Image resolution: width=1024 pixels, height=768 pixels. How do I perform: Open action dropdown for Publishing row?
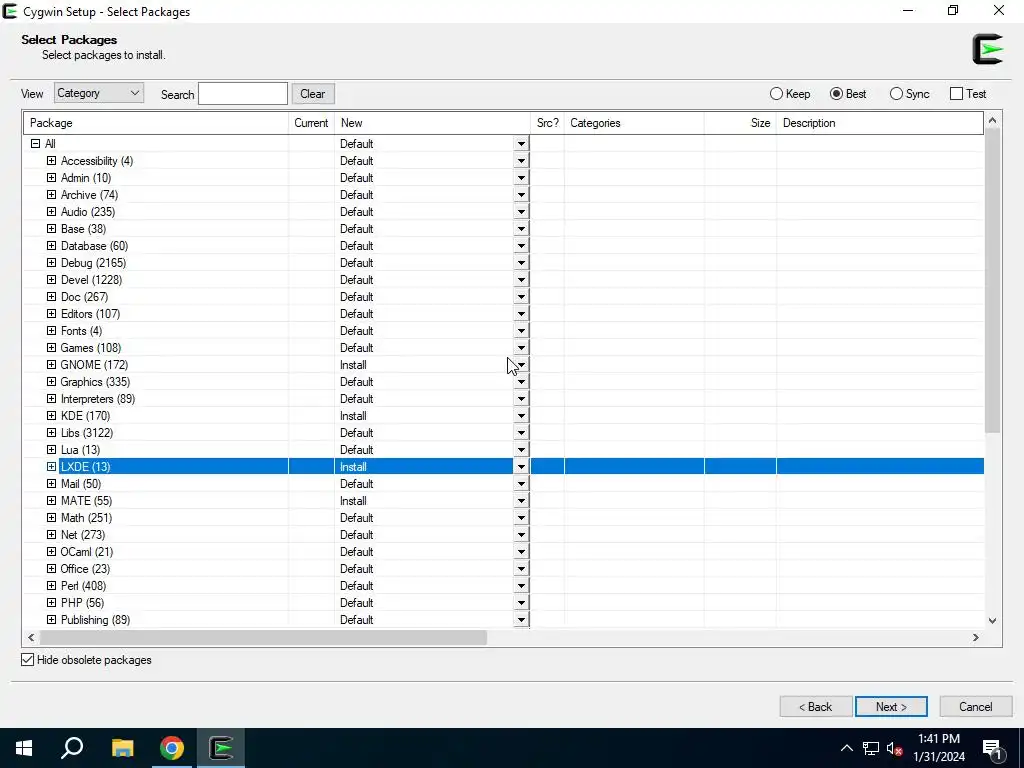click(521, 619)
